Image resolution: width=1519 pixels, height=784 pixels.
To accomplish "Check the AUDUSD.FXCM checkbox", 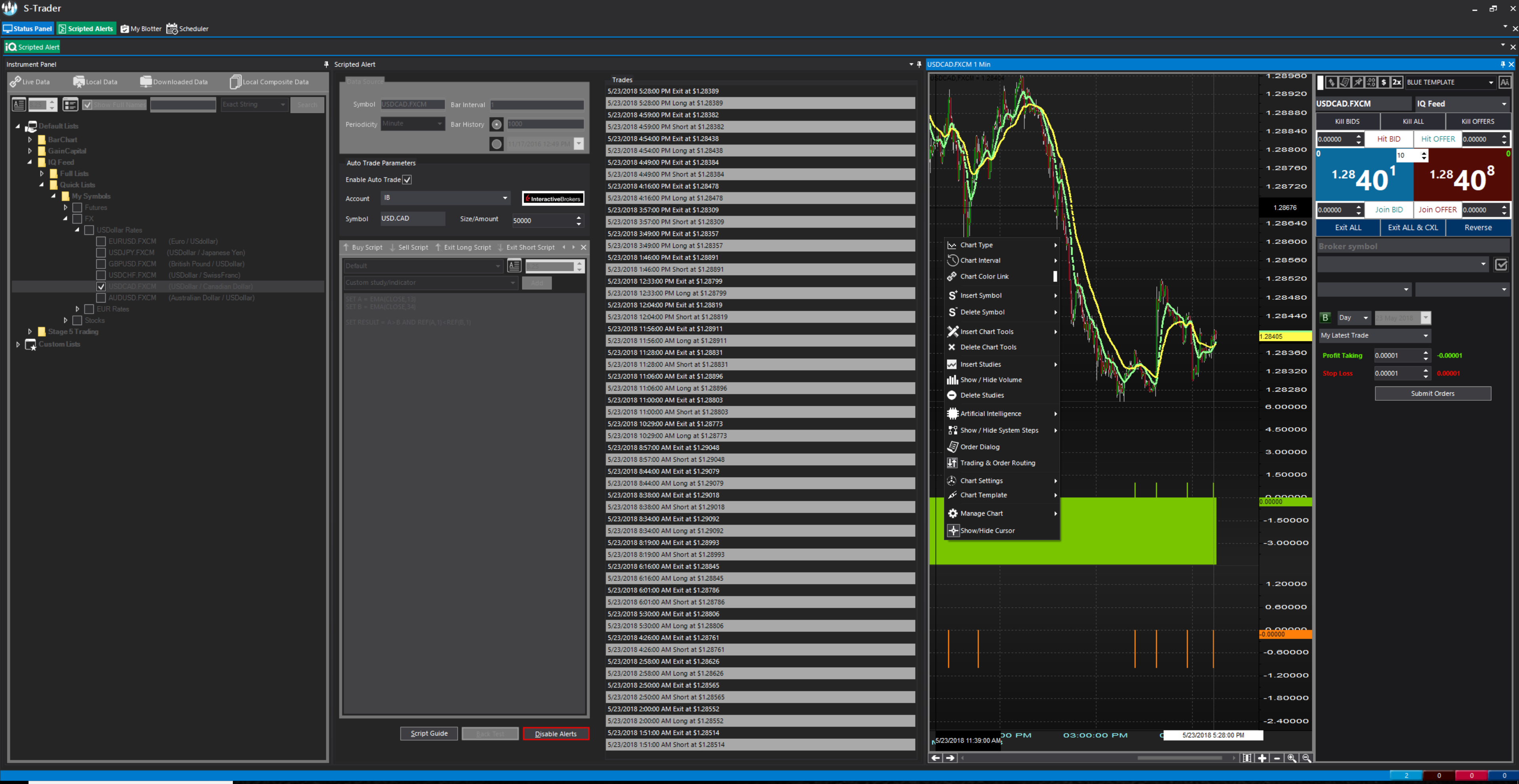I will coord(101,298).
